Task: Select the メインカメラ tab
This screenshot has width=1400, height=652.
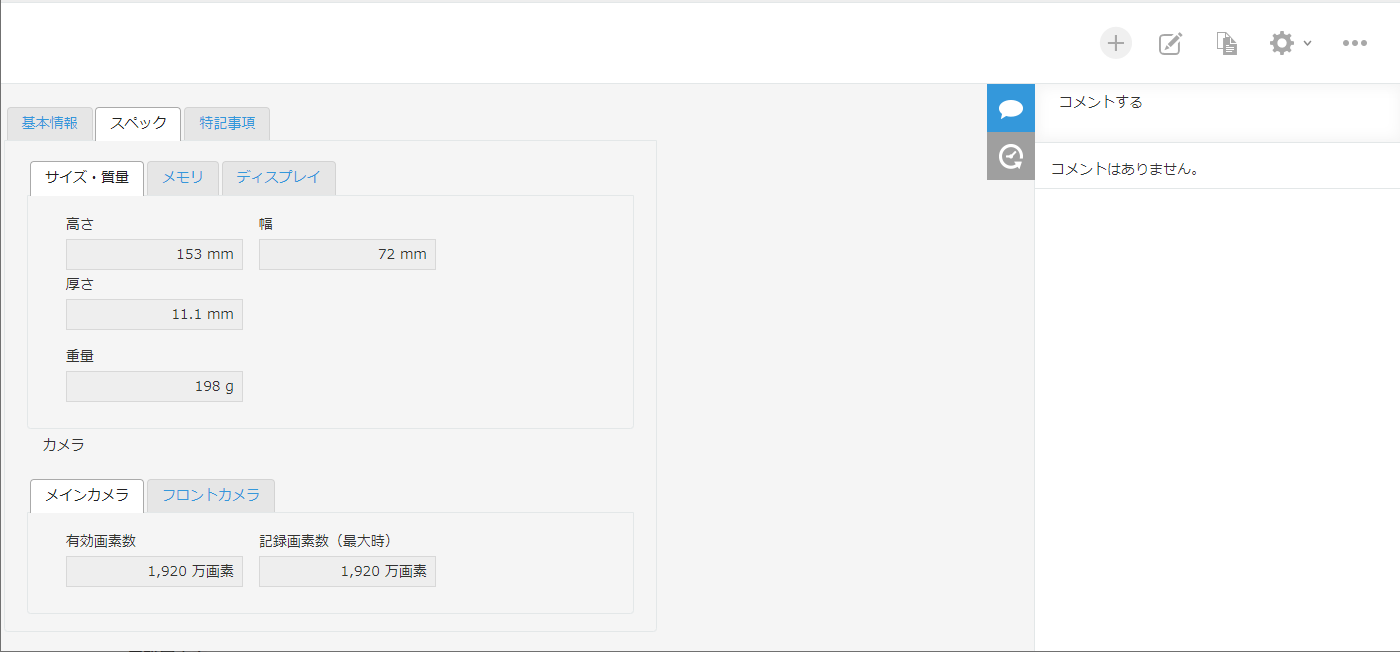Action: 87,495
